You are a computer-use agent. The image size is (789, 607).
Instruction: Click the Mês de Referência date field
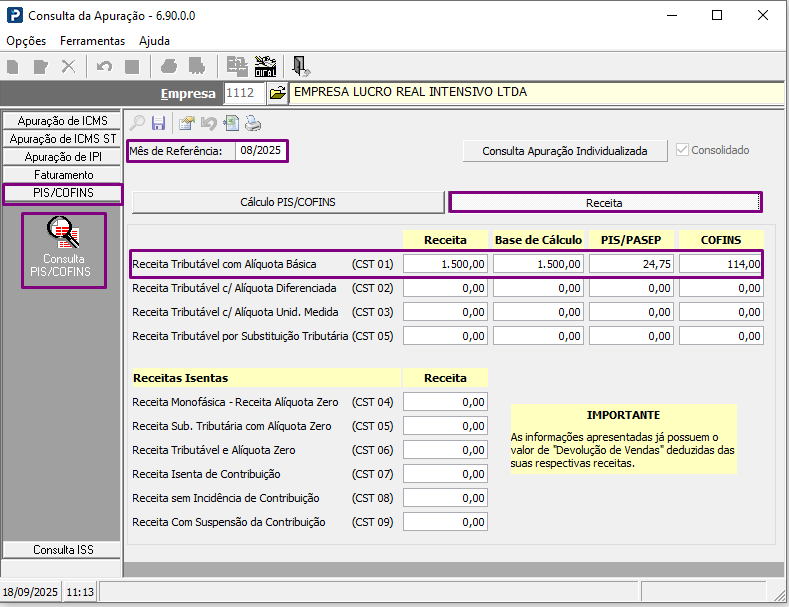(261, 151)
